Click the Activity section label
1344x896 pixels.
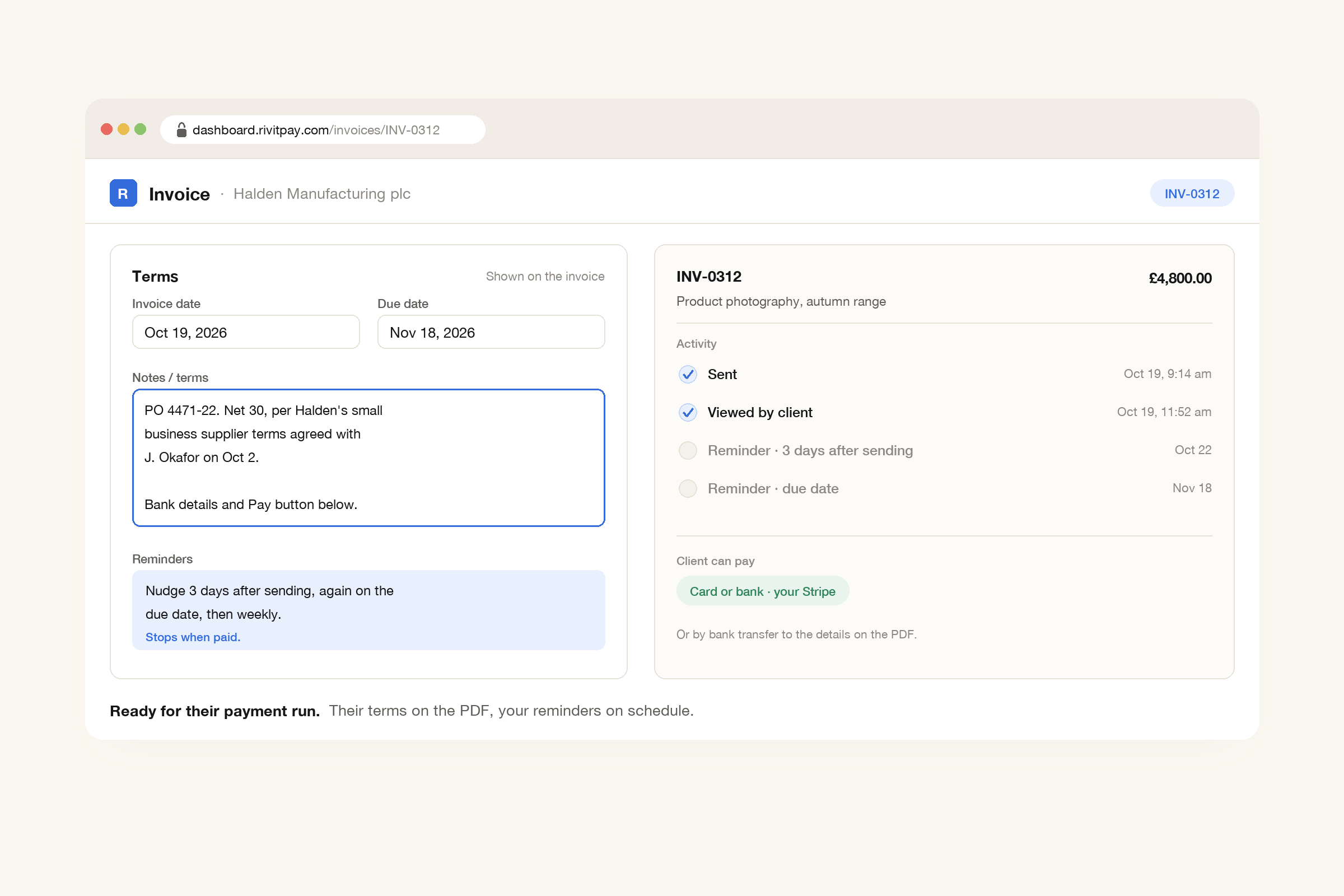tap(696, 343)
